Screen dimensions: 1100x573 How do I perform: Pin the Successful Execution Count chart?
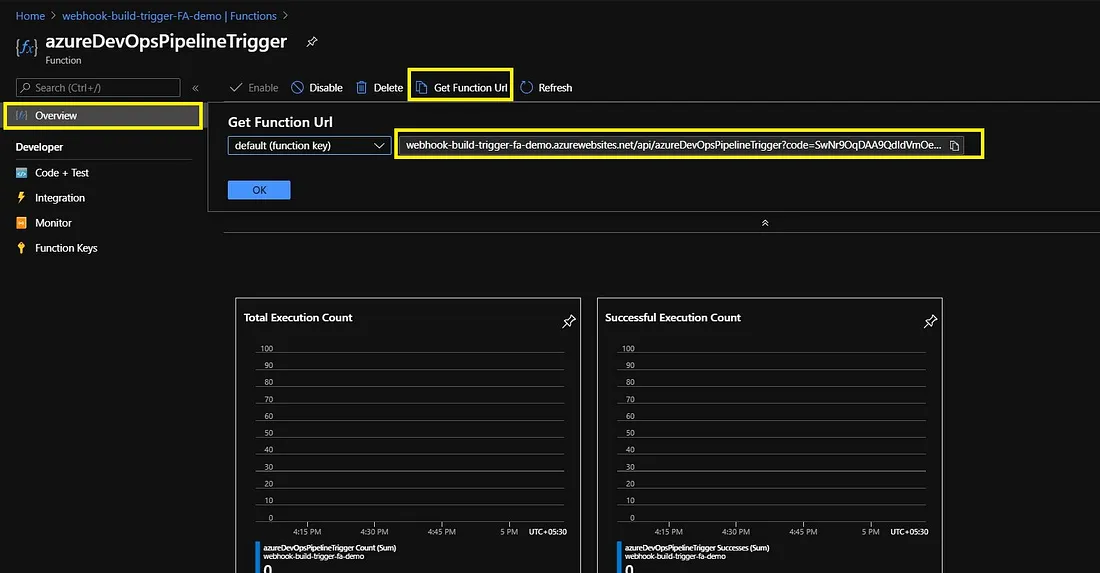[x=930, y=321]
